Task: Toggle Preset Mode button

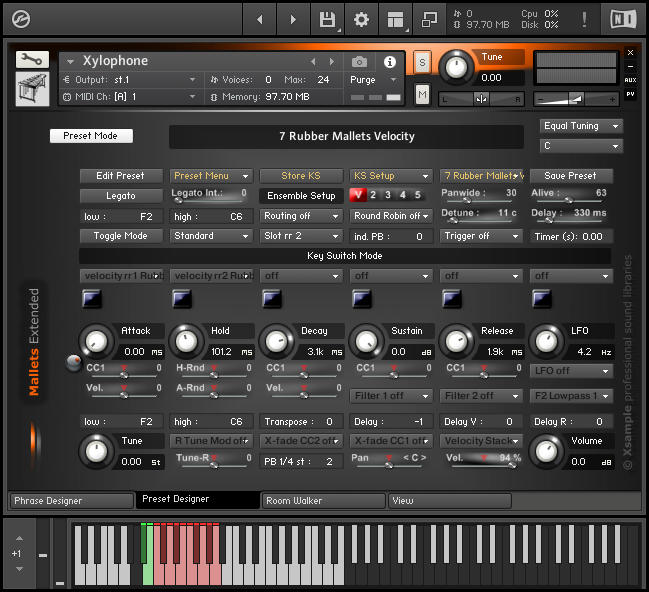Action: (91, 136)
